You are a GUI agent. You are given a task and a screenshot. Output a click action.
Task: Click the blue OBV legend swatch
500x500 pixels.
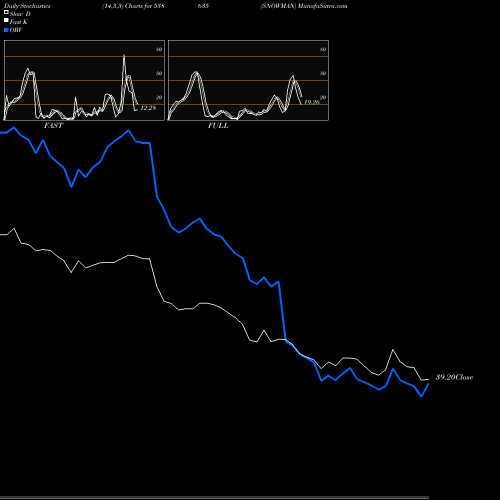(6, 30)
